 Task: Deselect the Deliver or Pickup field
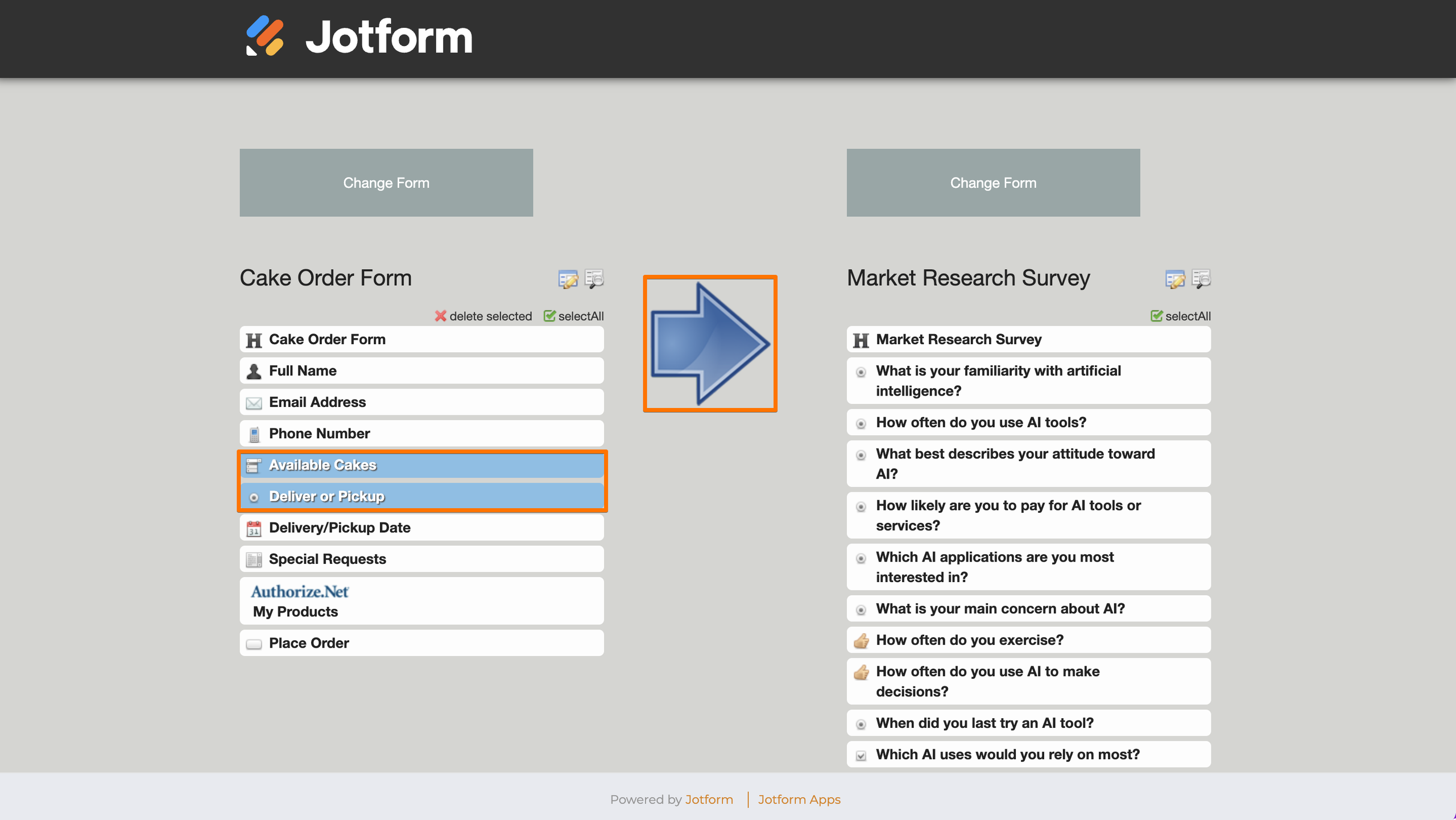pos(421,496)
